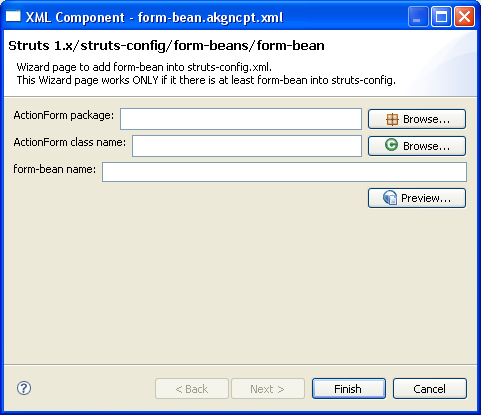Open the Preview... dialog
The width and height of the screenshot is (481, 415).
click(x=417, y=198)
